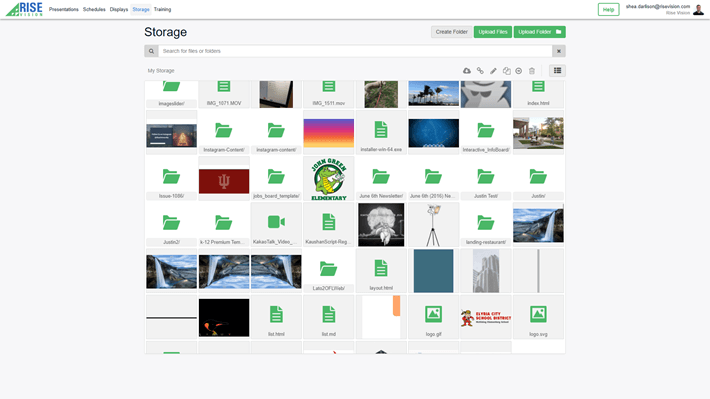The image size is (710, 399).
Task: Open the Help button
Action: coord(608,10)
